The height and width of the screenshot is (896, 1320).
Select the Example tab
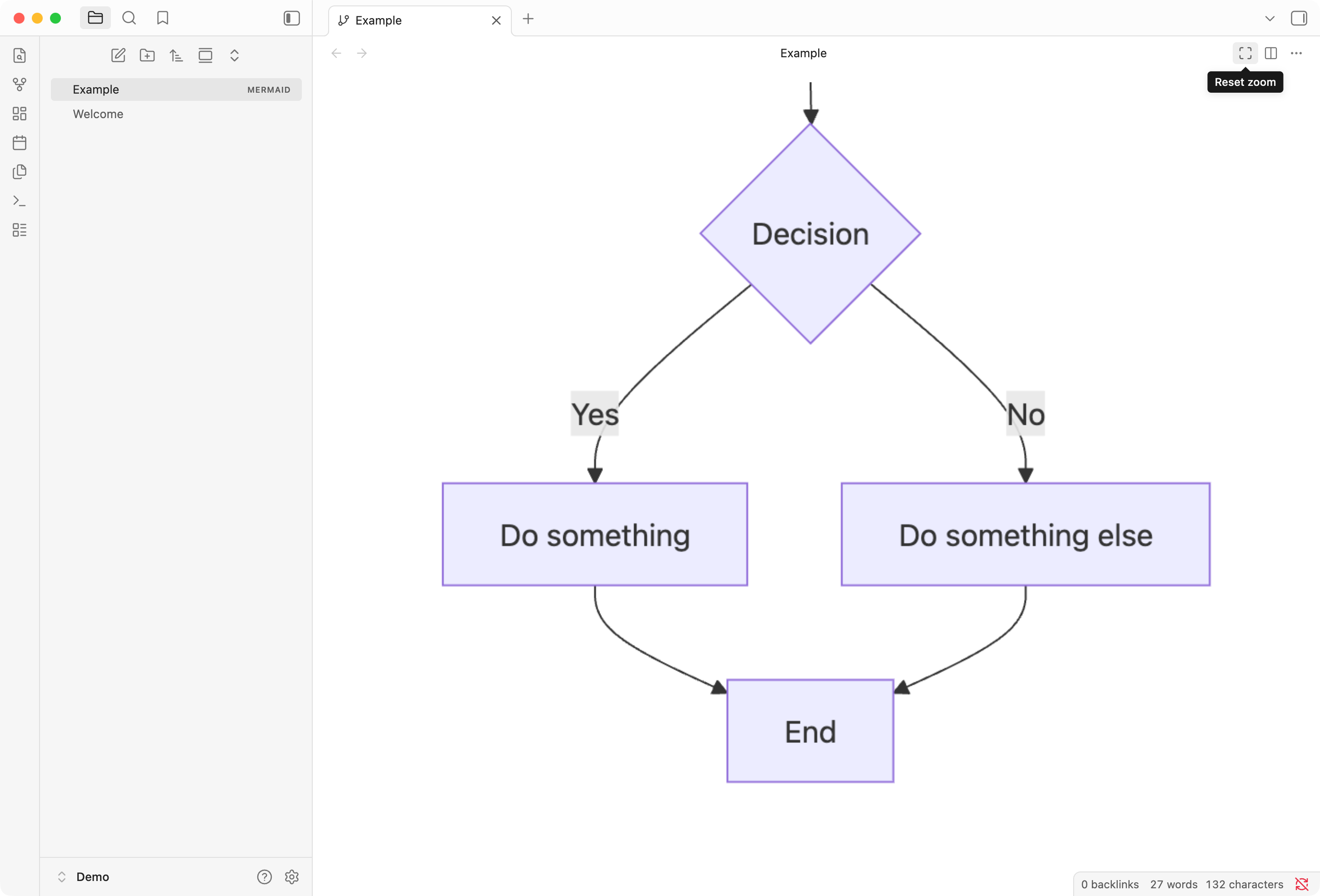409,20
